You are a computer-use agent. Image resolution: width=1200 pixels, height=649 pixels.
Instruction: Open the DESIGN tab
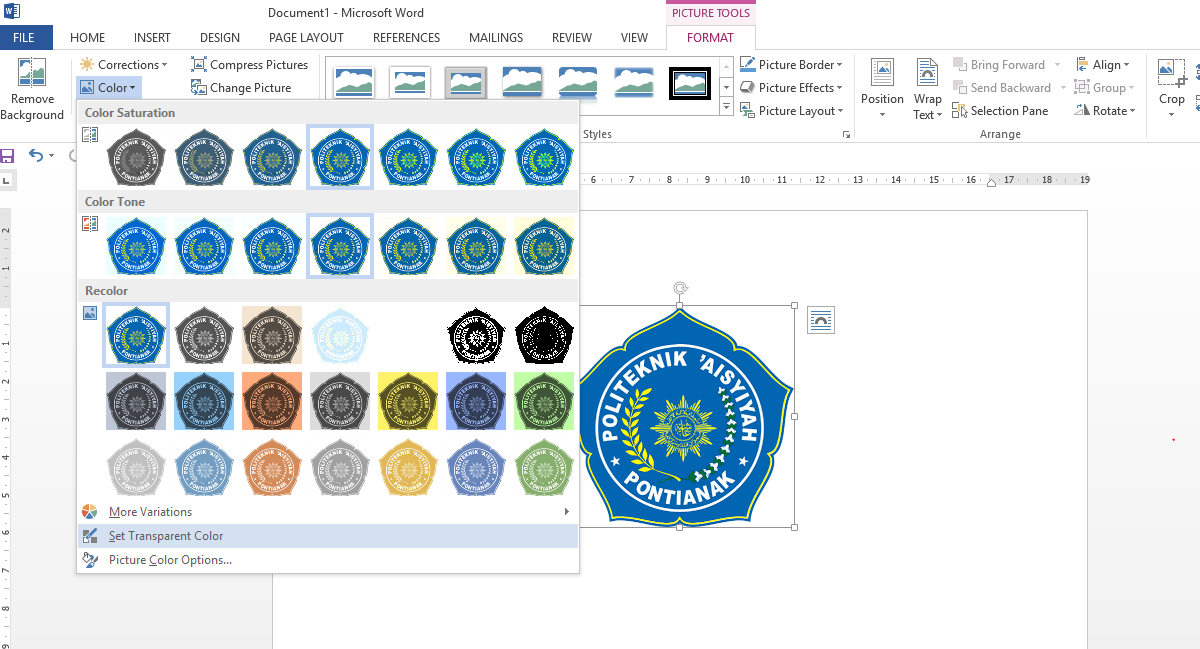pyautogui.click(x=220, y=38)
